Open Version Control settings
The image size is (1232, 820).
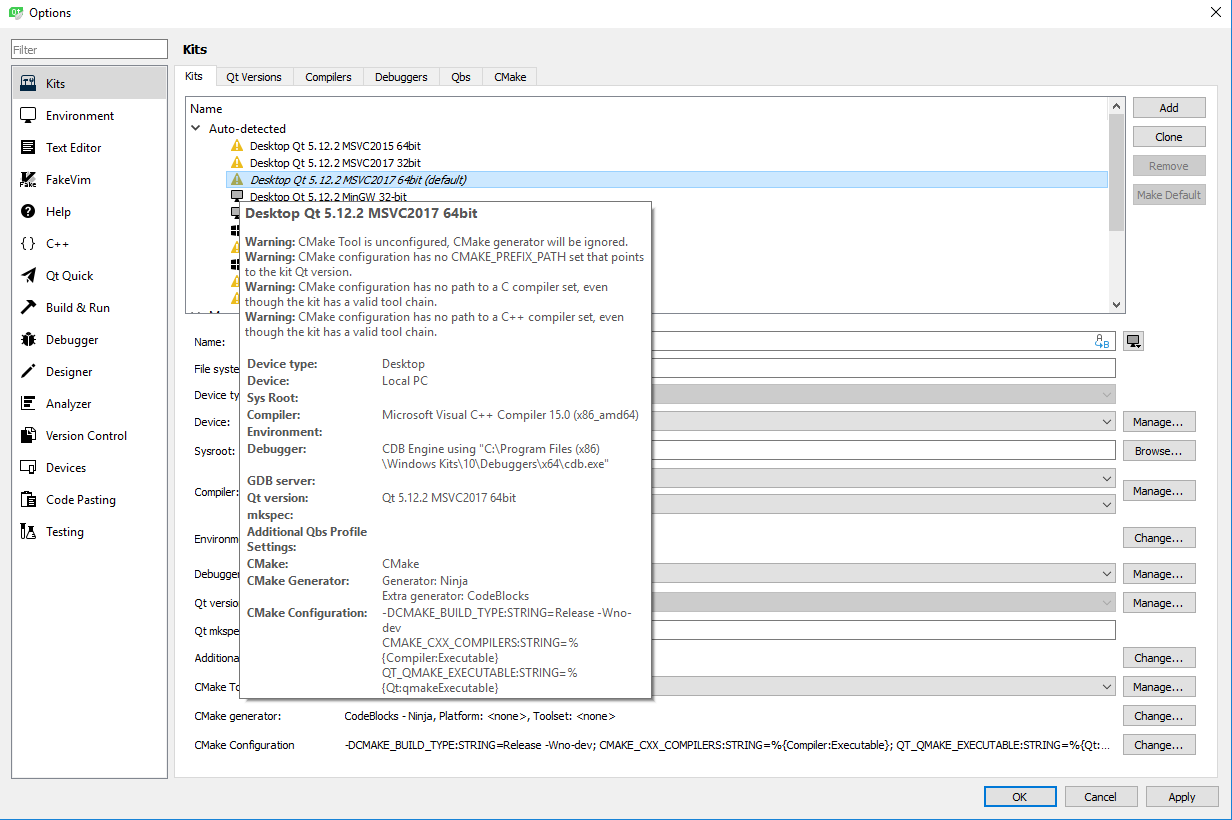[89, 436]
